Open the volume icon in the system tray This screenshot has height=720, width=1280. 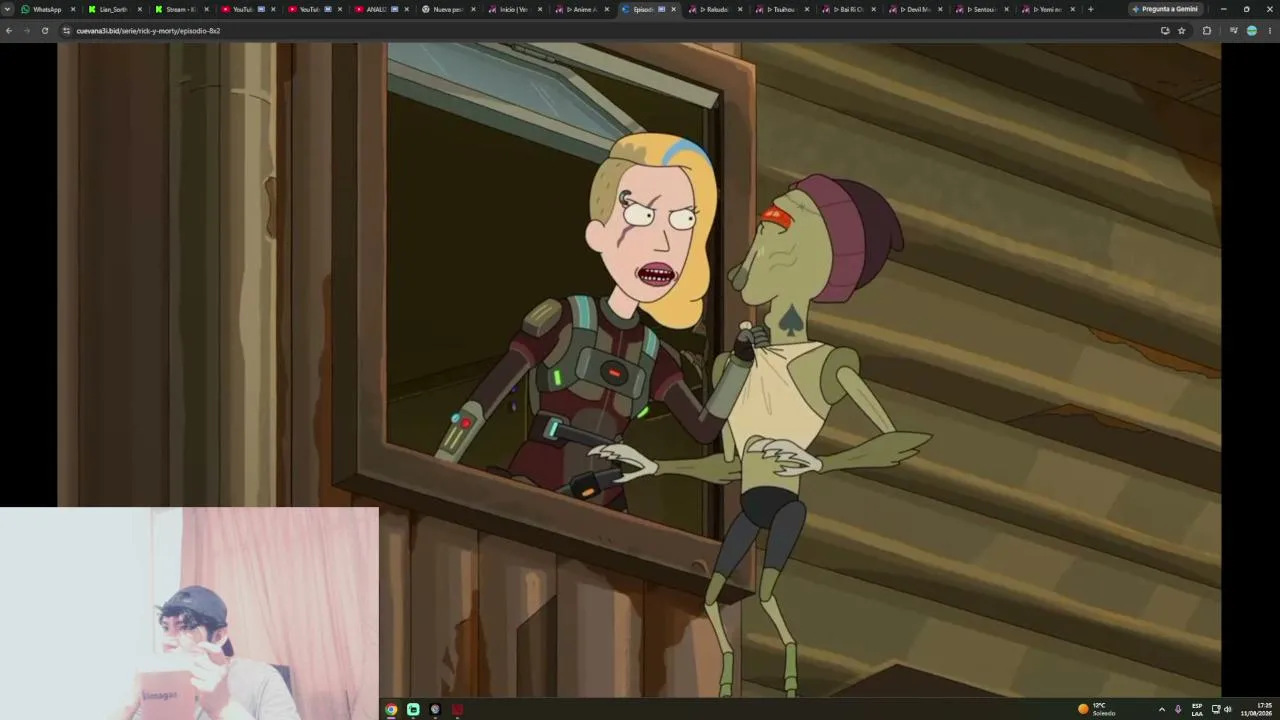coord(1228,709)
